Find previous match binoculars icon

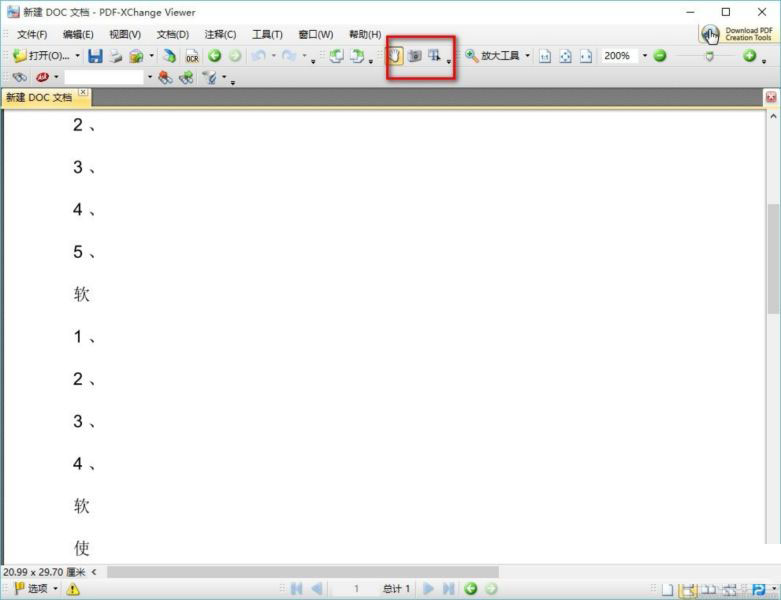coord(165,77)
